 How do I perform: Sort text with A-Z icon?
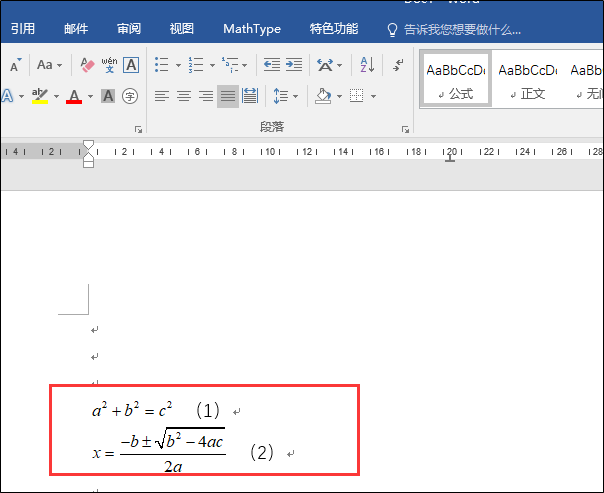click(367, 65)
